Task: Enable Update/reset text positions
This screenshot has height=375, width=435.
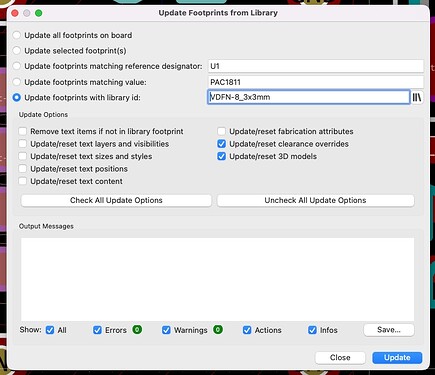Action: click(23, 169)
